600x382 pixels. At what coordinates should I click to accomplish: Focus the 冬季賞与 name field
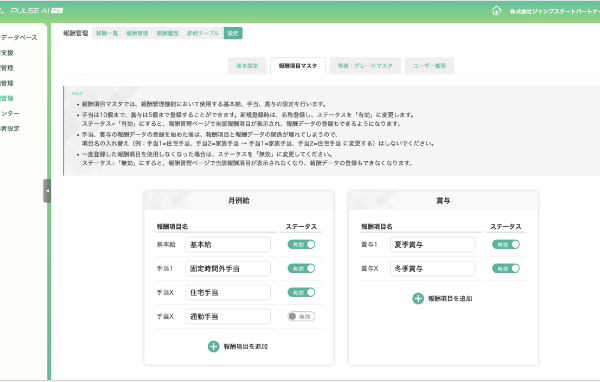pos(432,268)
